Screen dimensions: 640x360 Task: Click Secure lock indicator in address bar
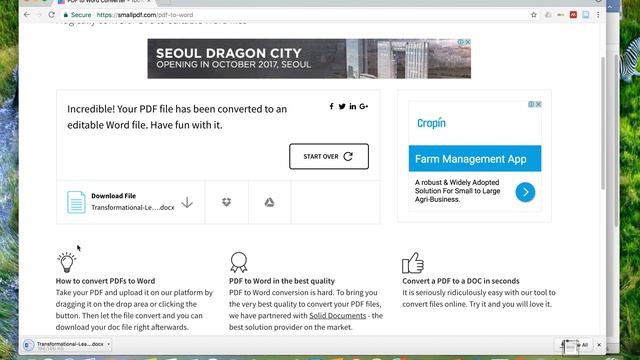(x=77, y=15)
